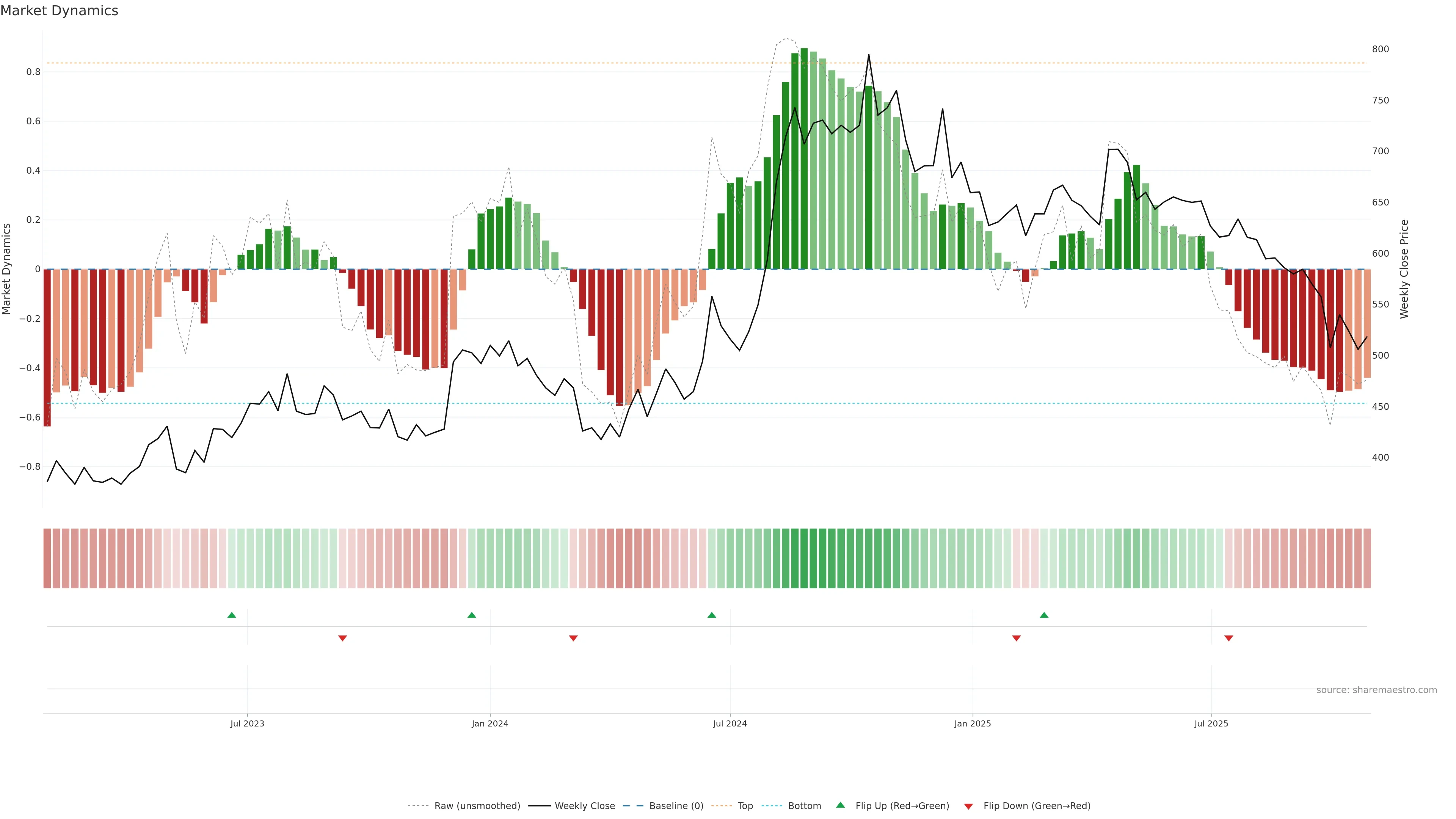This screenshot has height=819, width=1456.
Task: Toggle the Top legend entry
Action: [745, 806]
